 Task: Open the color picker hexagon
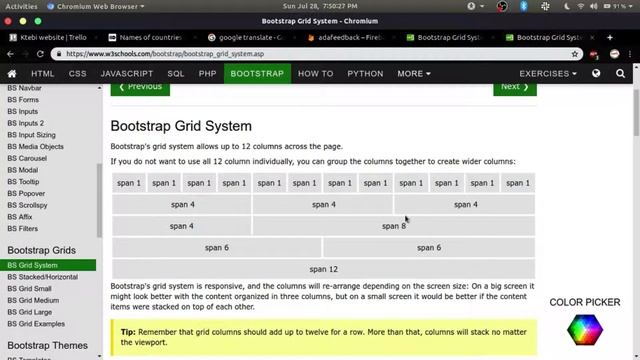[584, 330]
